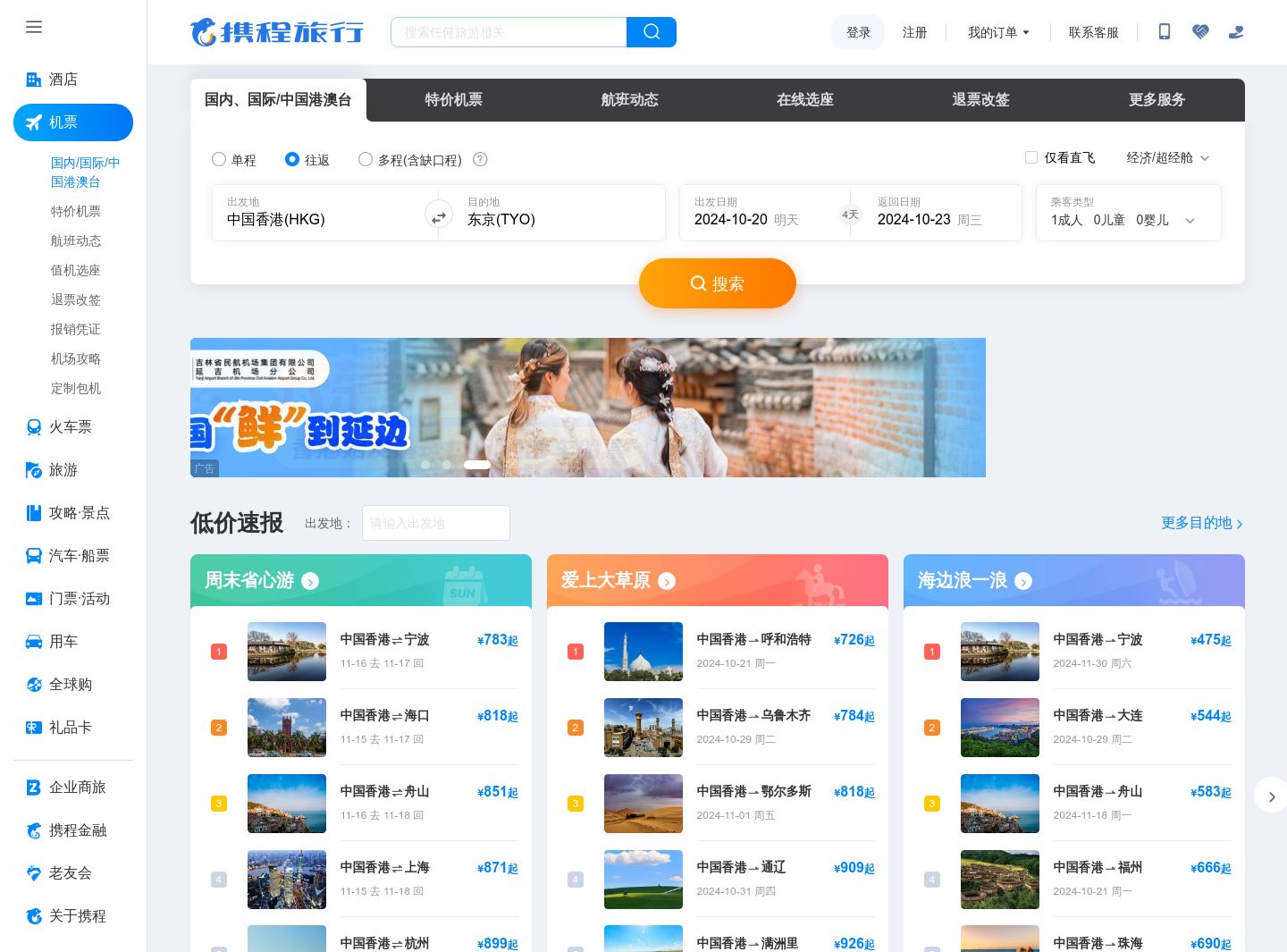Open 报销凭证 in the sidebar submenu
Viewport: 1287px width, 952px height.
(x=76, y=329)
